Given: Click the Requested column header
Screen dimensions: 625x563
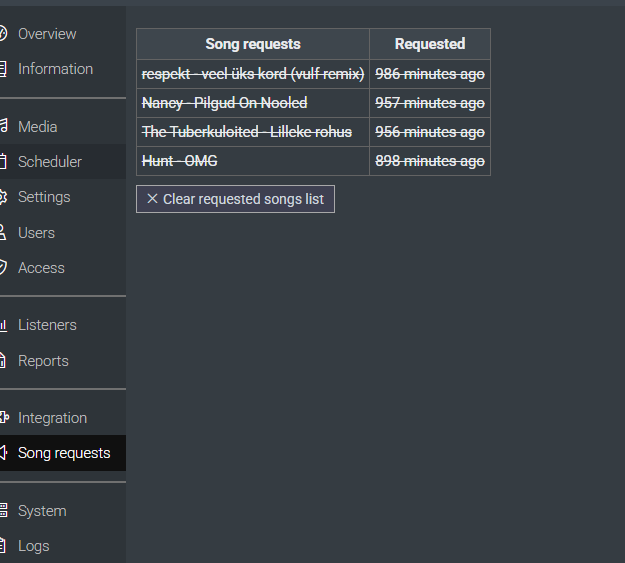Looking at the screenshot, I should tap(430, 44).
